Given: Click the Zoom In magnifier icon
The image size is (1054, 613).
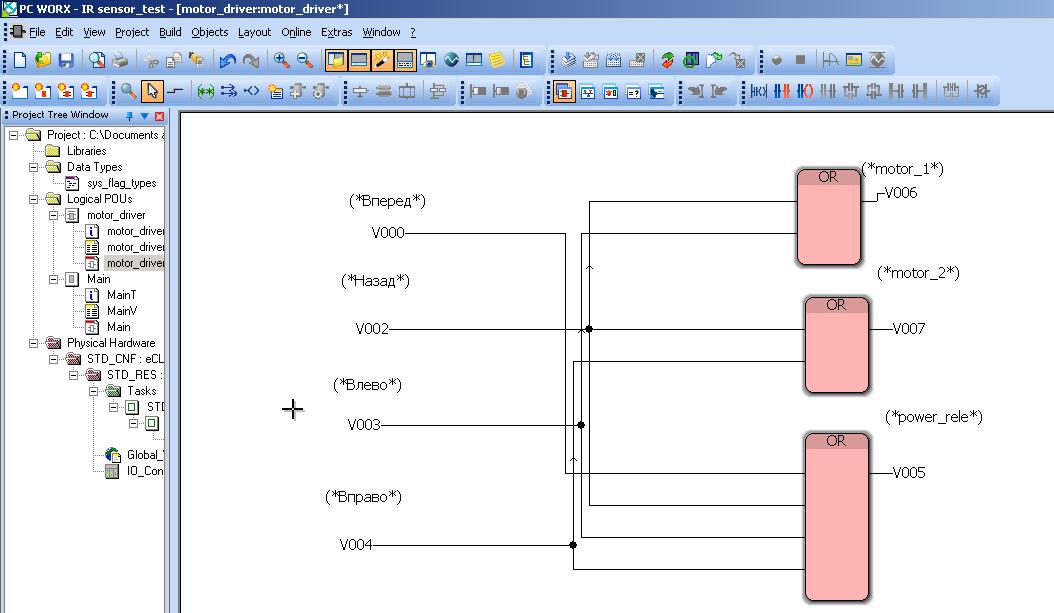Looking at the screenshot, I should [x=282, y=61].
